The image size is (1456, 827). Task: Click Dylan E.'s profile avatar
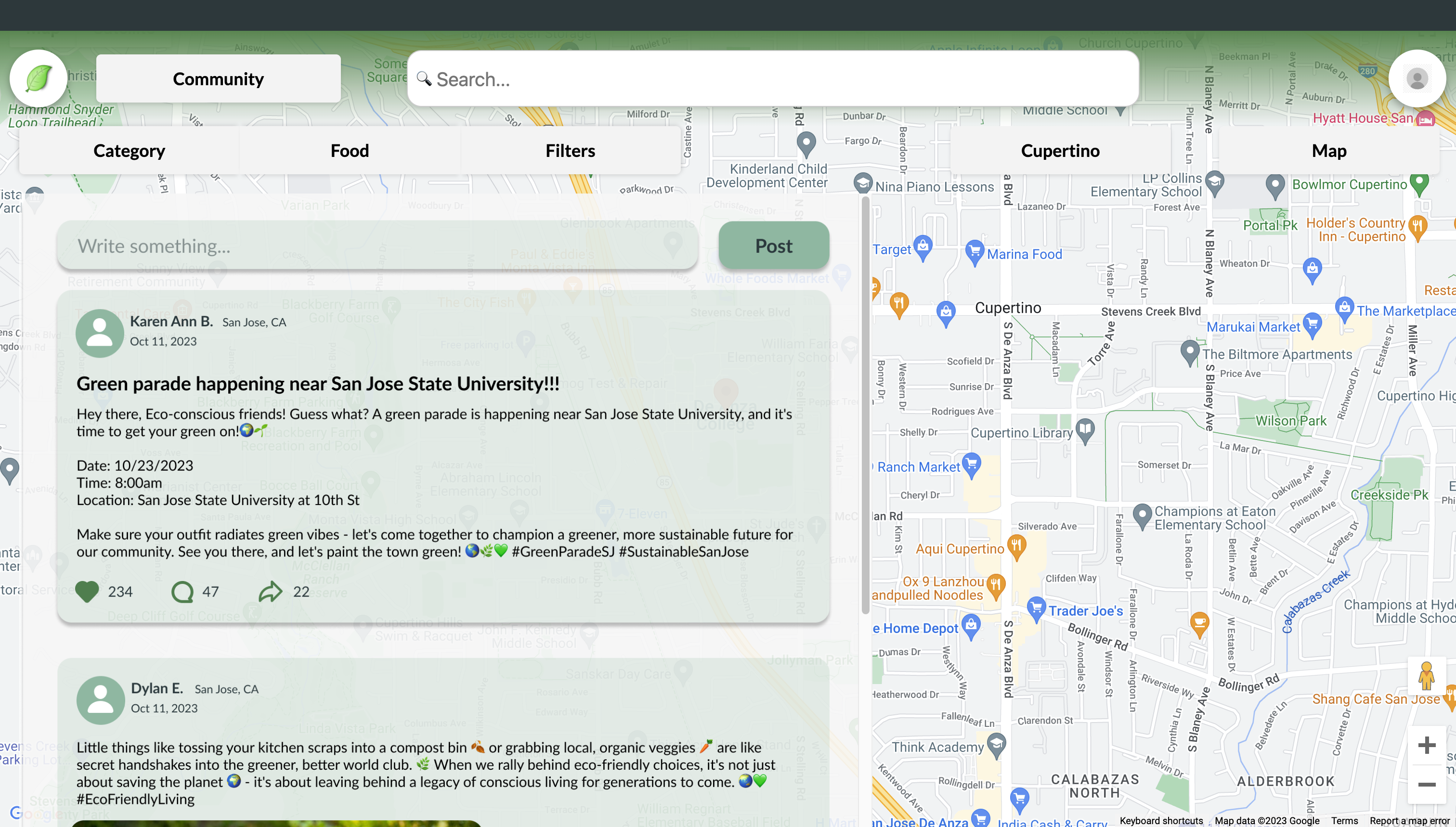[101, 700]
